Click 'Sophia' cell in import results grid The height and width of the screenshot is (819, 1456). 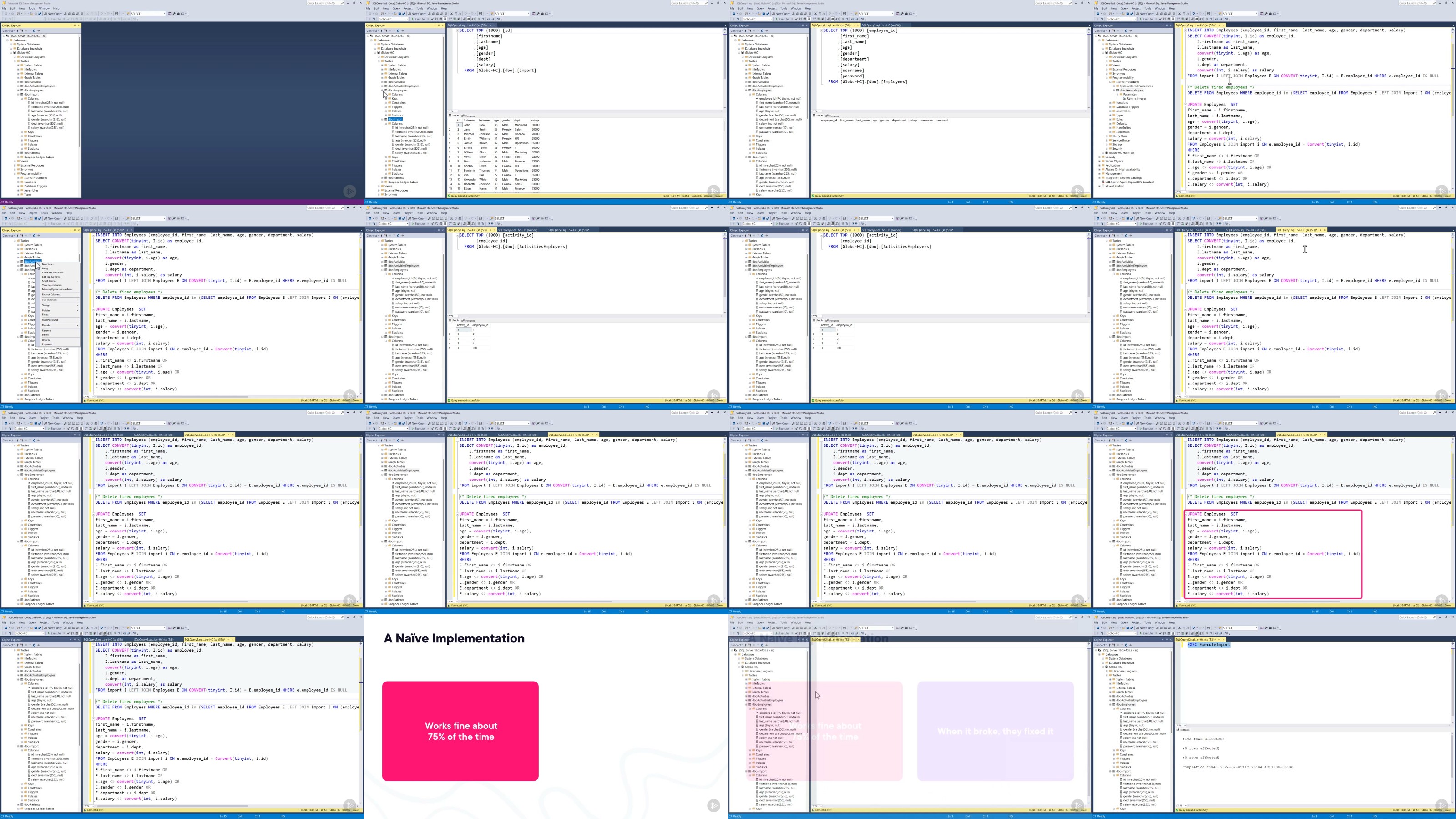coord(469,166)
